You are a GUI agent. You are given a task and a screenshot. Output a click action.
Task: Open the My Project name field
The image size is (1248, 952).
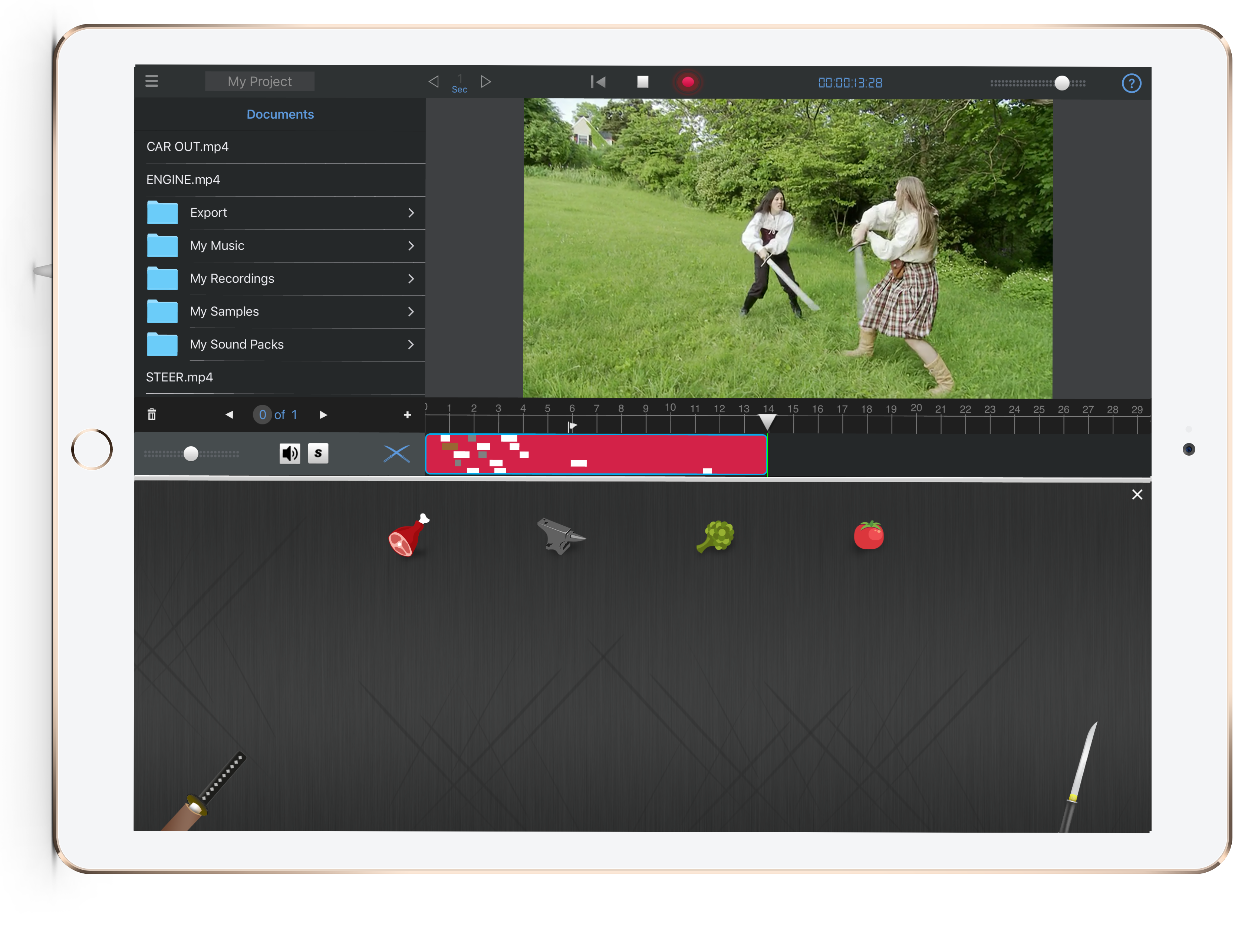pos(260,81)
